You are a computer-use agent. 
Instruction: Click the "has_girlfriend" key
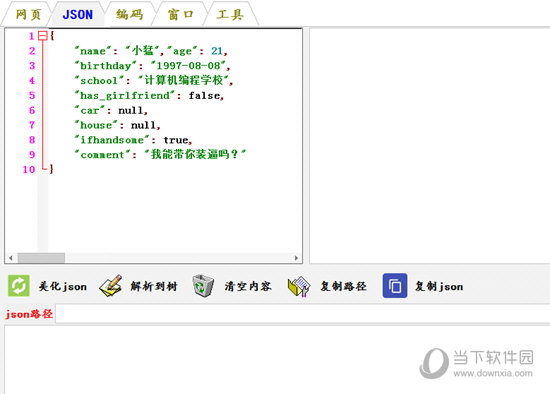pyautogui.click(x=124, y=95)
